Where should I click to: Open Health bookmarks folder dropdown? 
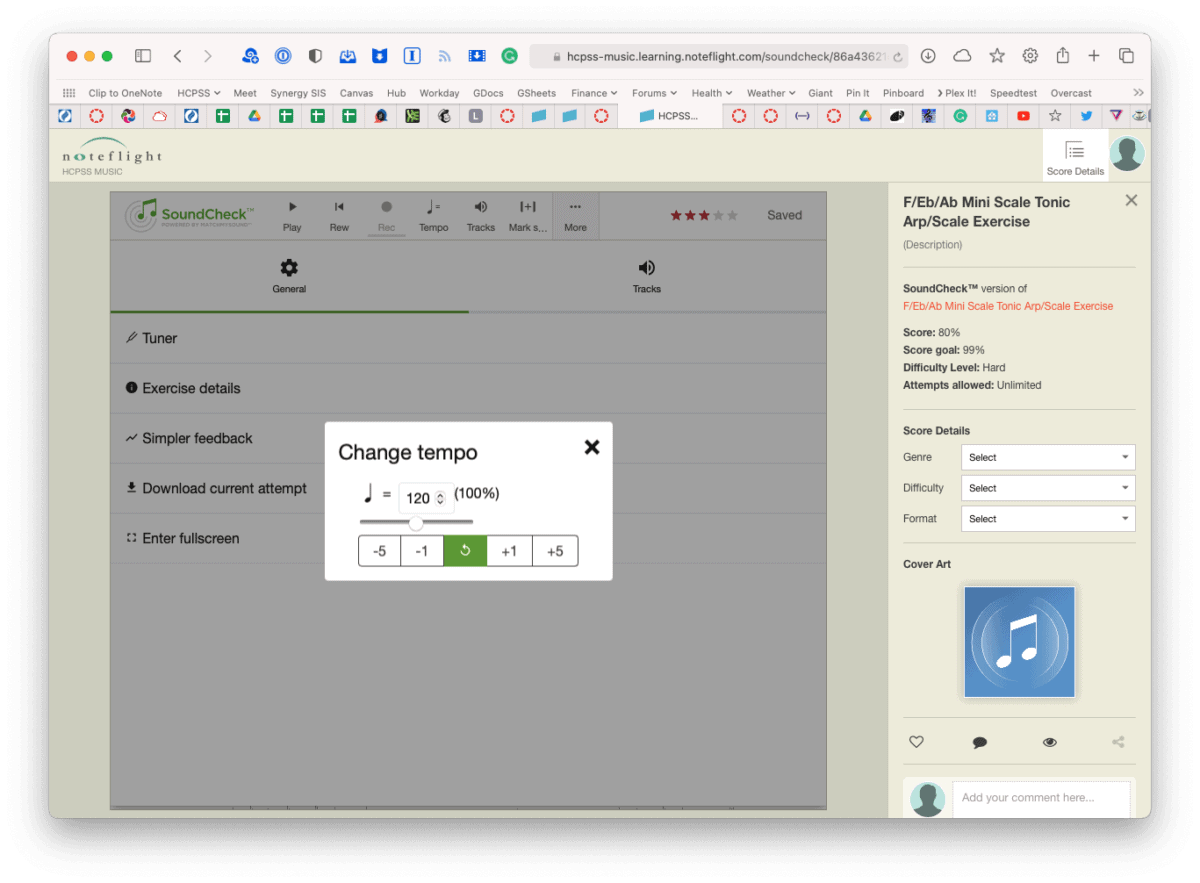712,93
